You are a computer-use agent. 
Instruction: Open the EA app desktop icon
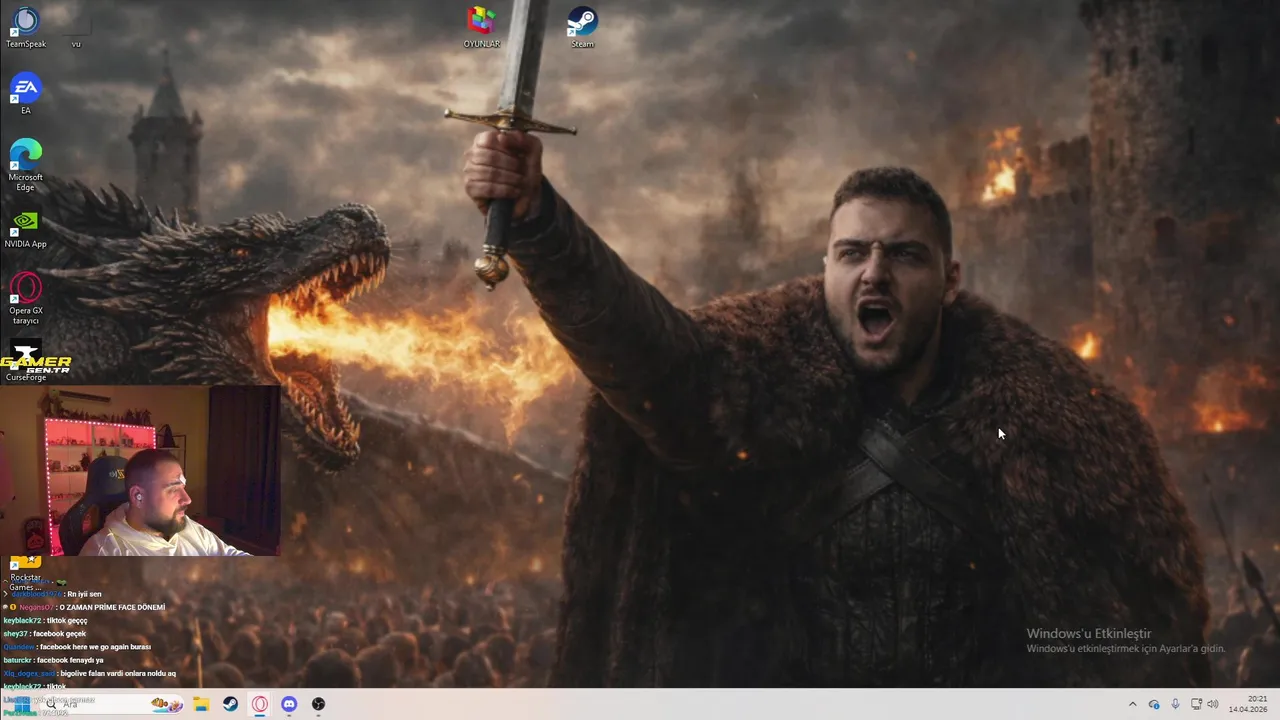click(25, 94)
